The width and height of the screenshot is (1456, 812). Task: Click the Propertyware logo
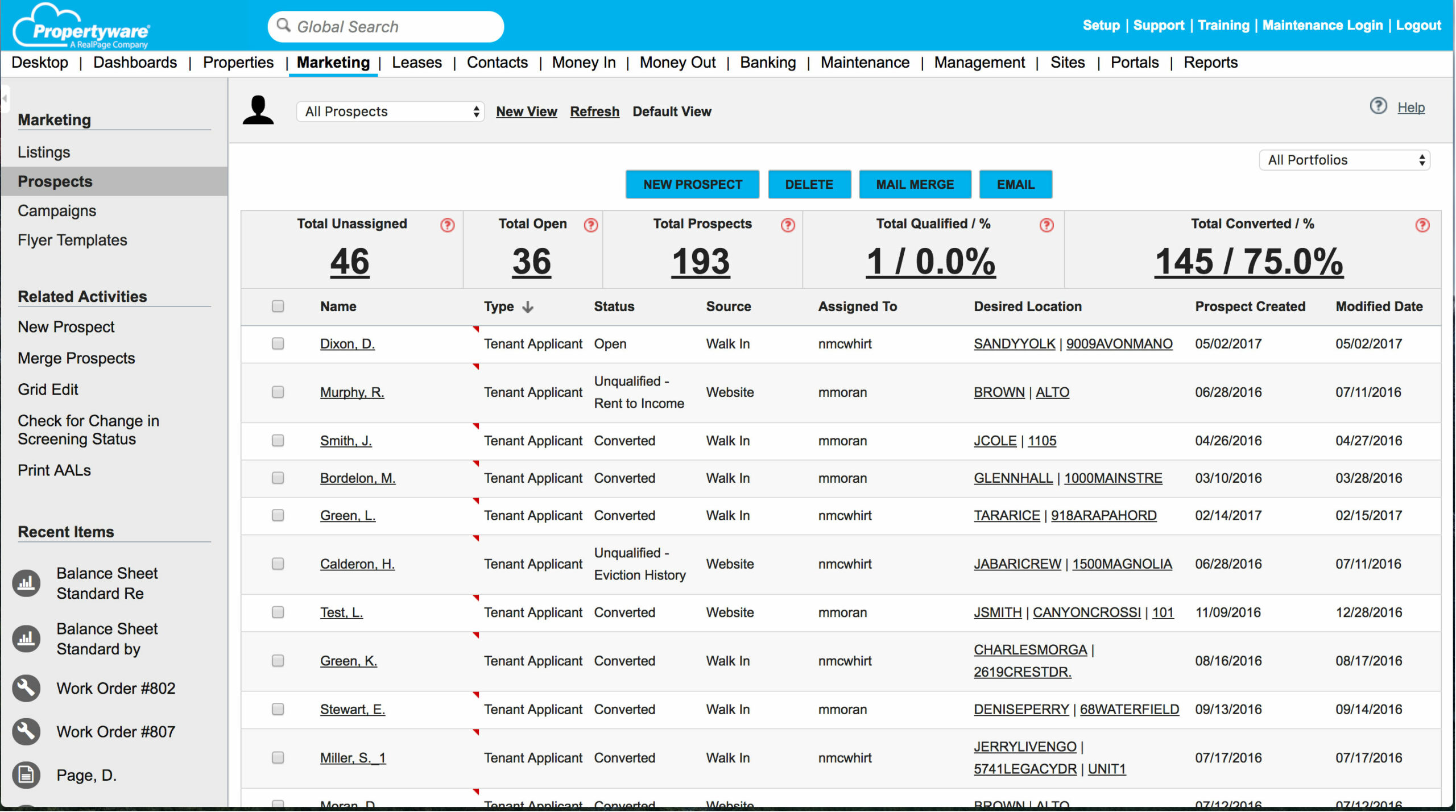[81, 26]
